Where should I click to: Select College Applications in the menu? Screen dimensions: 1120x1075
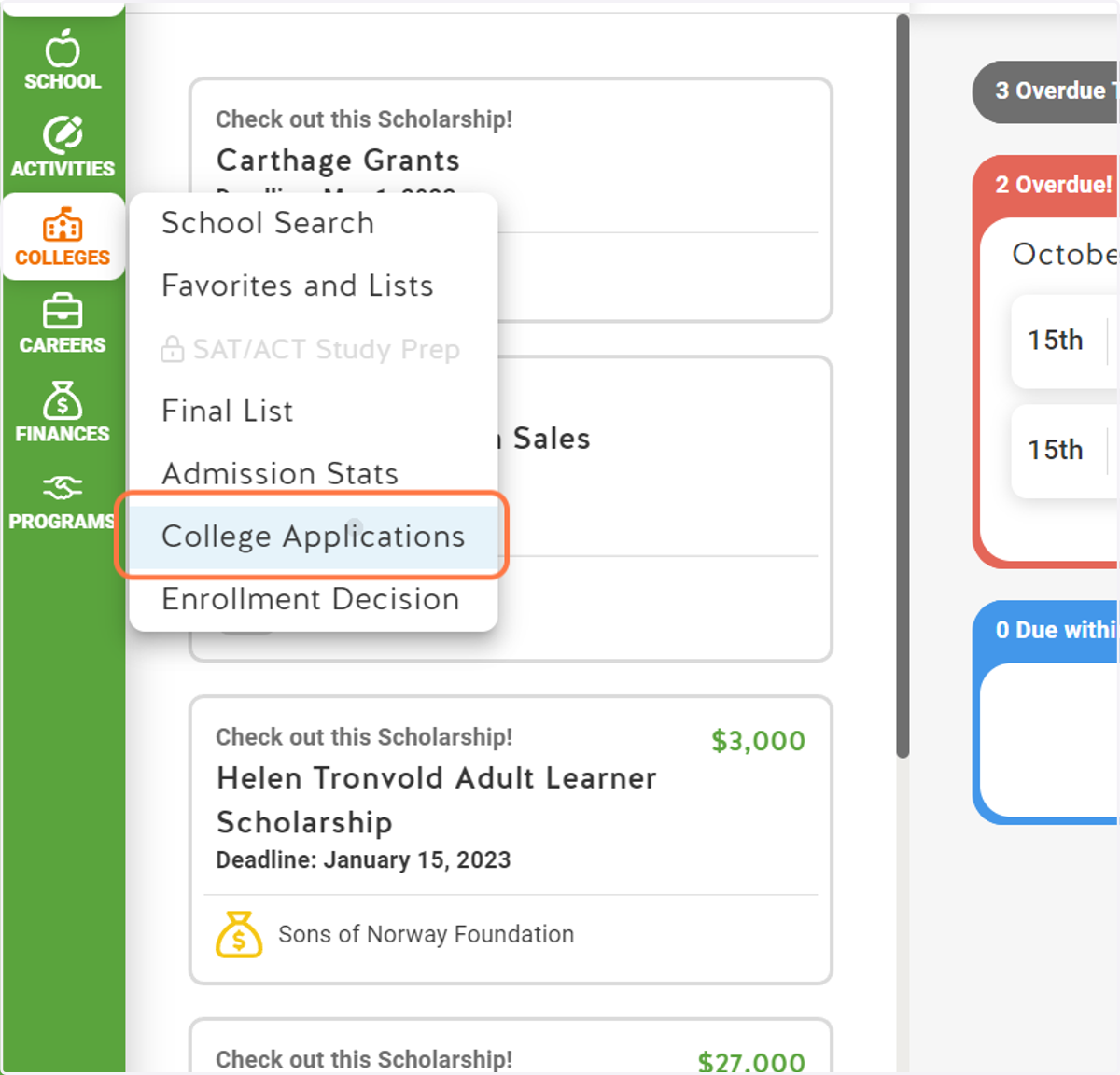[314, 537]
